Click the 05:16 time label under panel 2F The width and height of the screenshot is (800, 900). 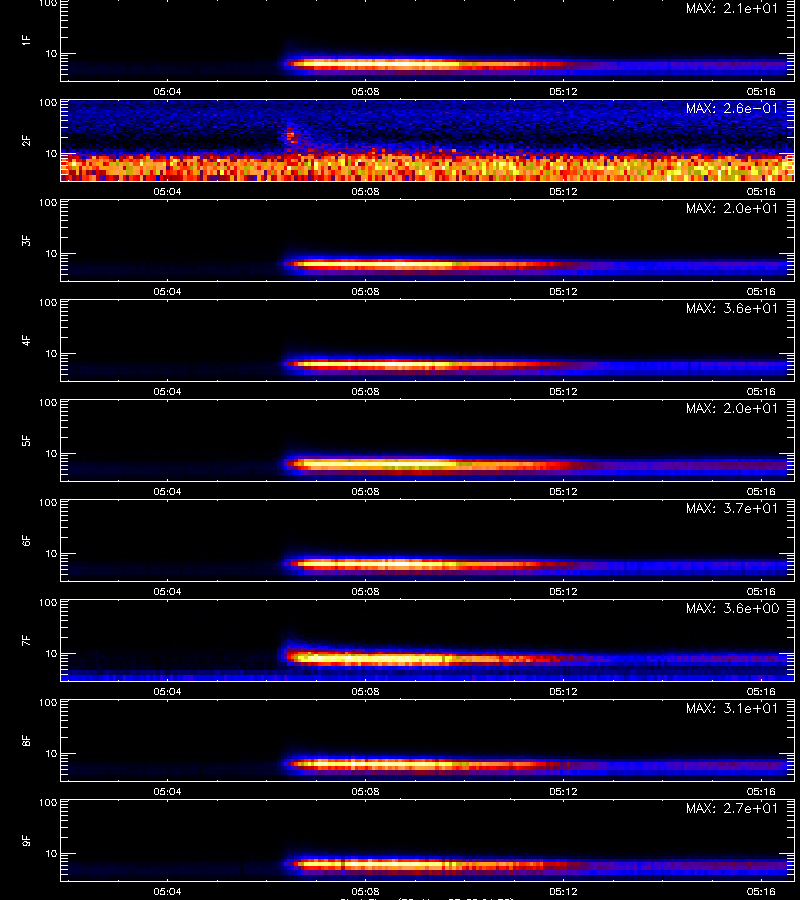click(761, 191)
